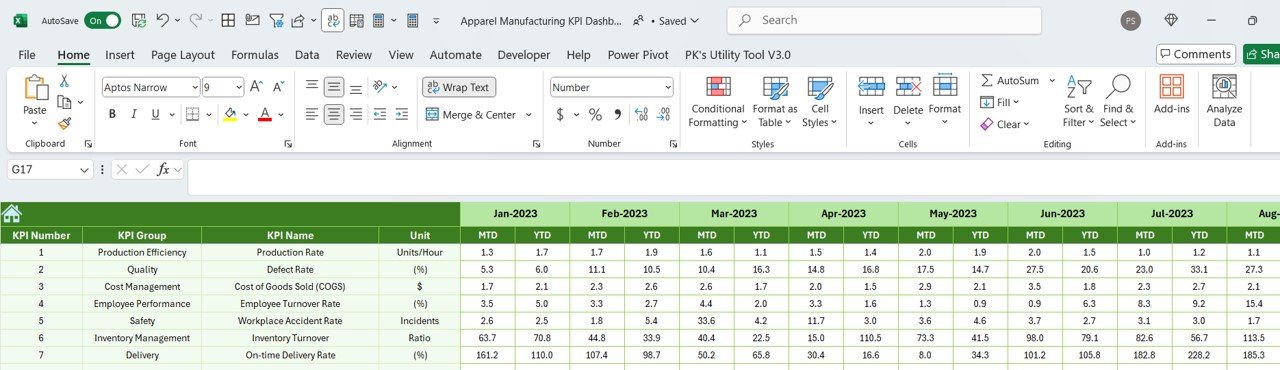Click the Format cells button
The height and width of the screenshot is (370, 1280).
[x=945, y=100]
